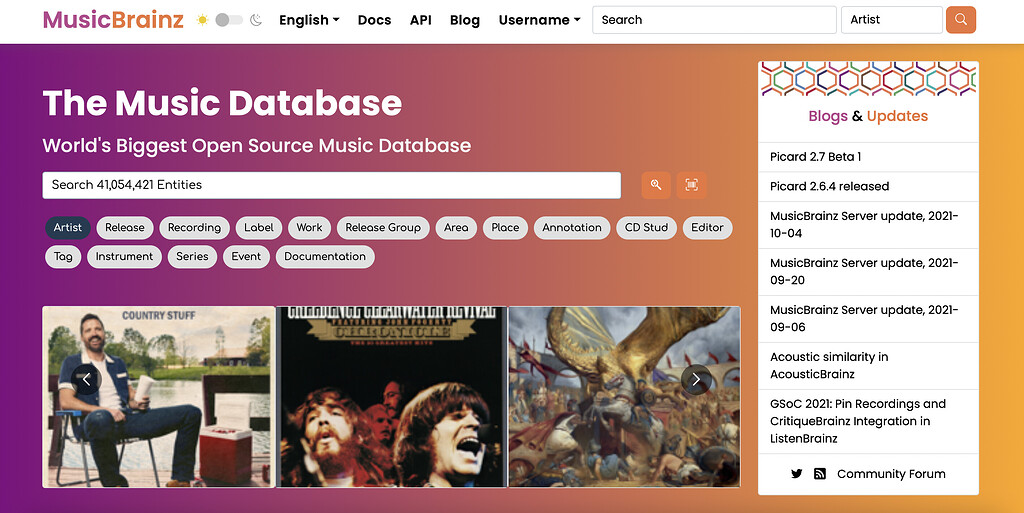Viewport: 1024px width, 513px height.
Task: Open the Creedence Clearwater Revival Chronicle cover
Action: pyautogui.click(x=392, y=397)
